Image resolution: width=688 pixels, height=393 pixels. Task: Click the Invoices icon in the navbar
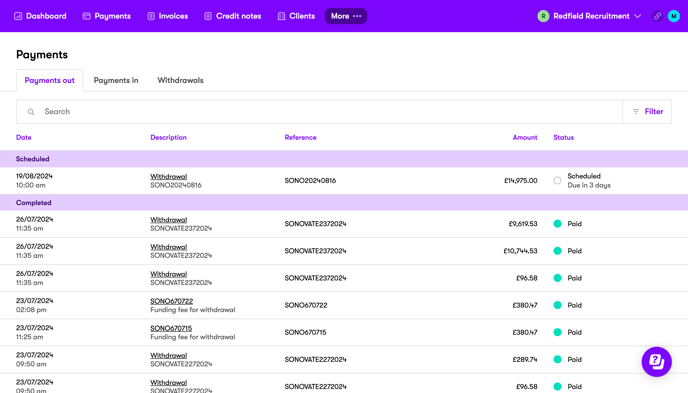click(151, 16)
